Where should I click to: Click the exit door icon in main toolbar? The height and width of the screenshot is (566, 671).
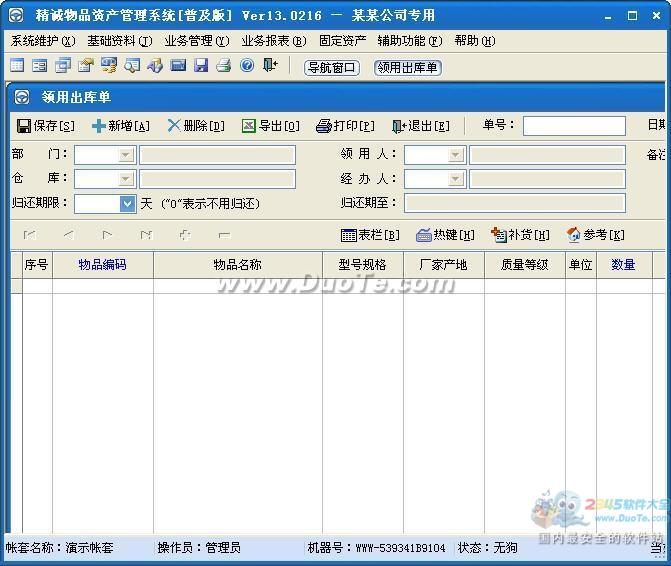tap(270, 66)
